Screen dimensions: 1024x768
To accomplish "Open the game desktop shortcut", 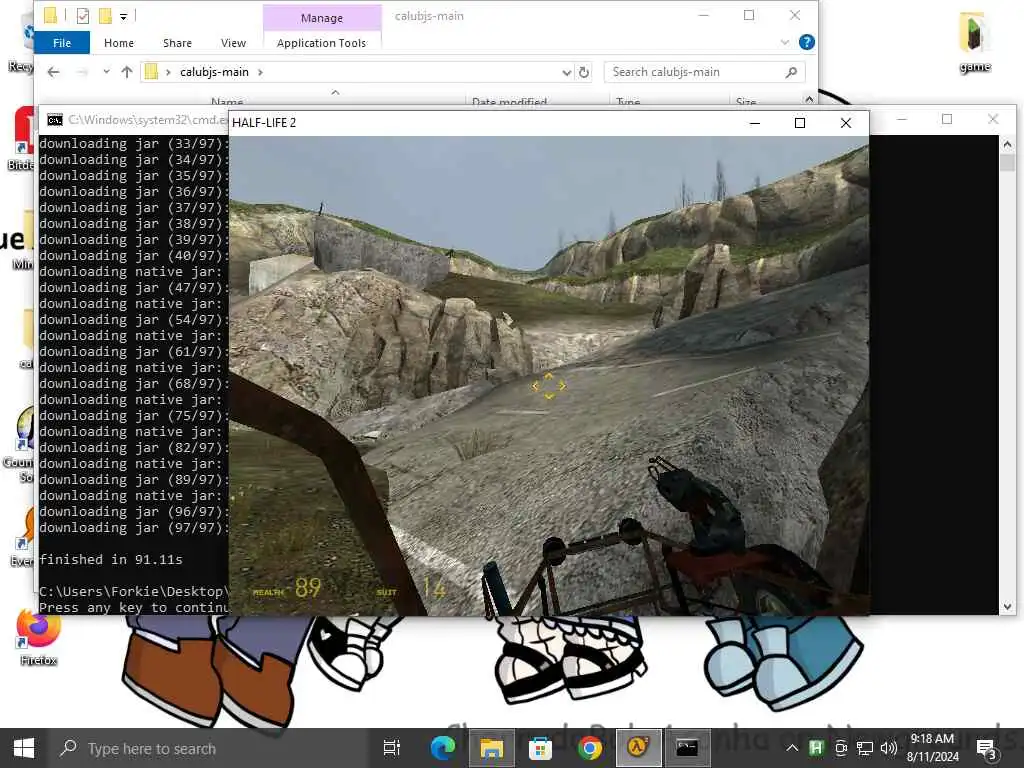I will click(x=974, y=41).
